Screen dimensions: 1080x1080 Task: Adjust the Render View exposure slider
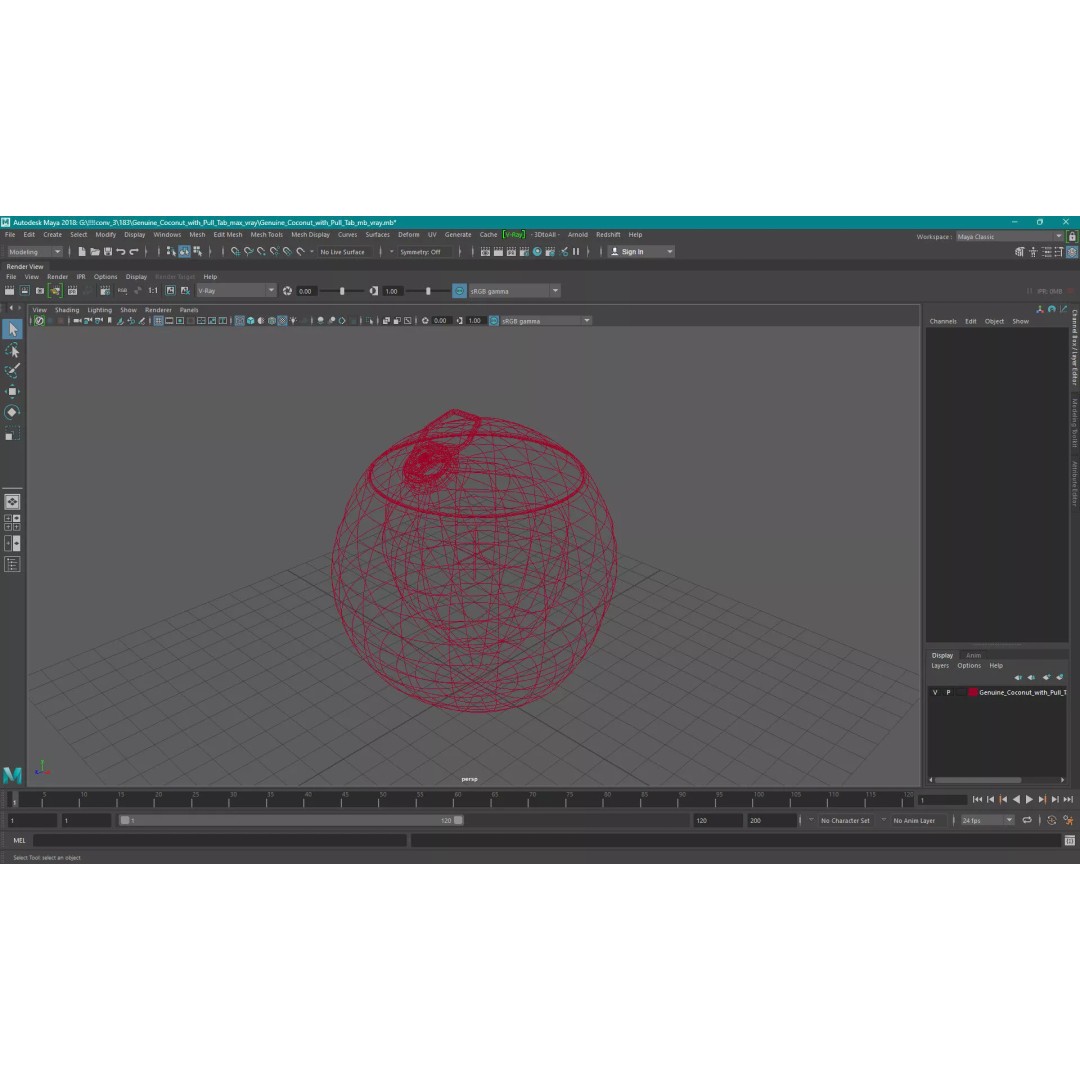pyautogui.click(x=342, y=291)
